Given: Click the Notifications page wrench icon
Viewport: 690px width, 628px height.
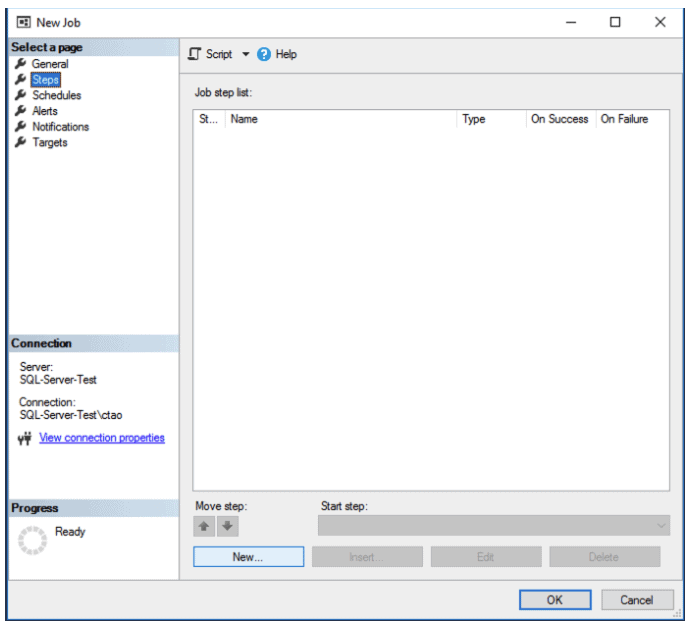Looking at the screenshot, I should pyautogui.click(x=20, y=127).
